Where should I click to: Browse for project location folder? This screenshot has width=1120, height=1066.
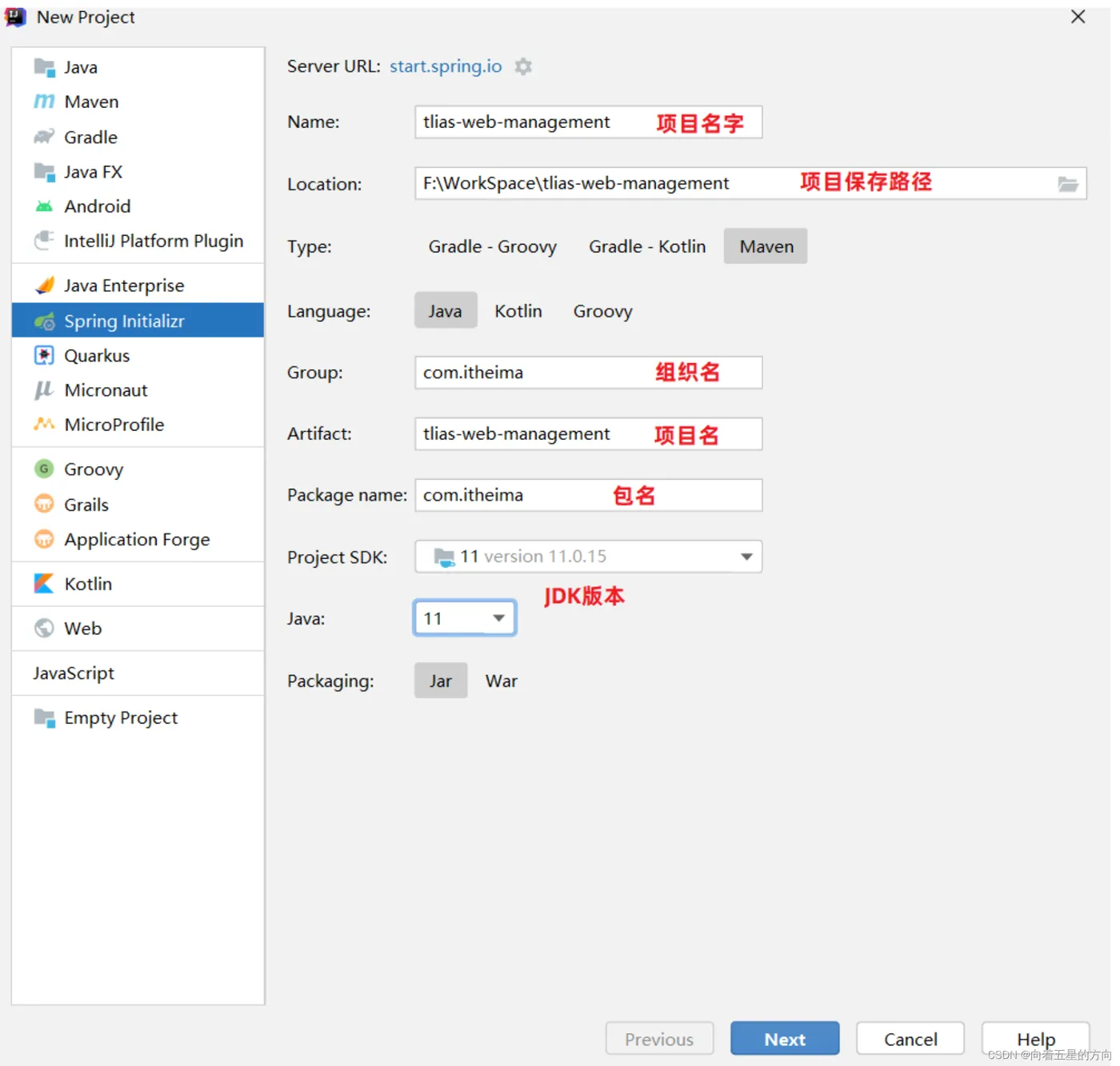point(1068,184)
